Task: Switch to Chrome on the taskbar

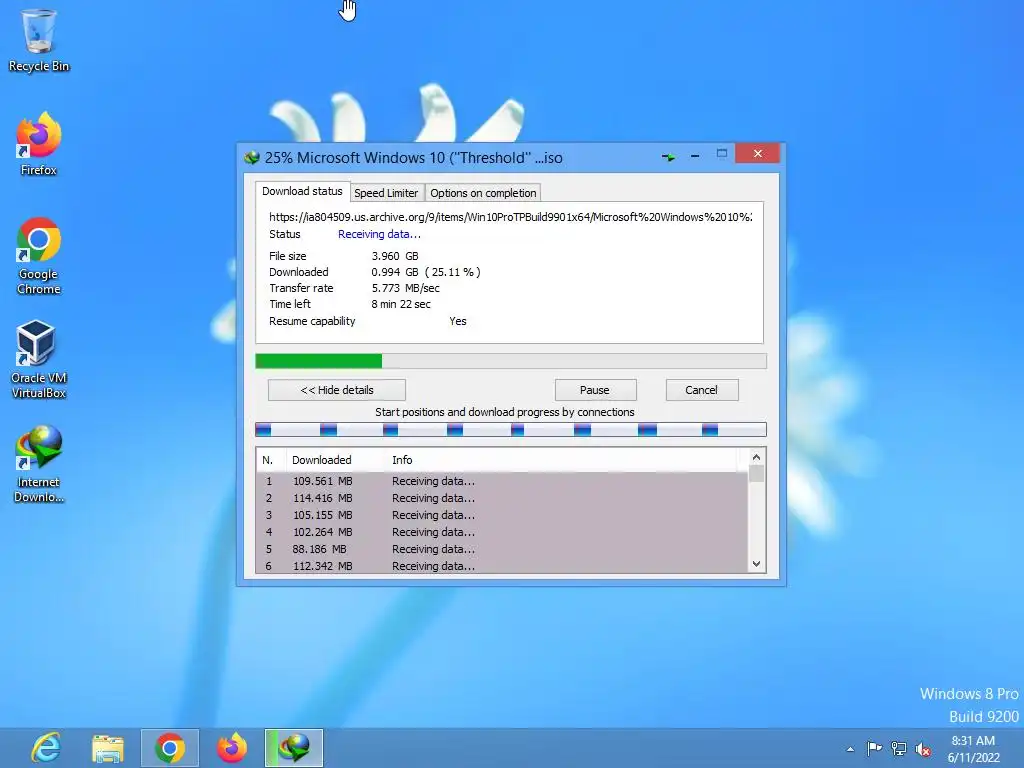Action: coord(170,748)
